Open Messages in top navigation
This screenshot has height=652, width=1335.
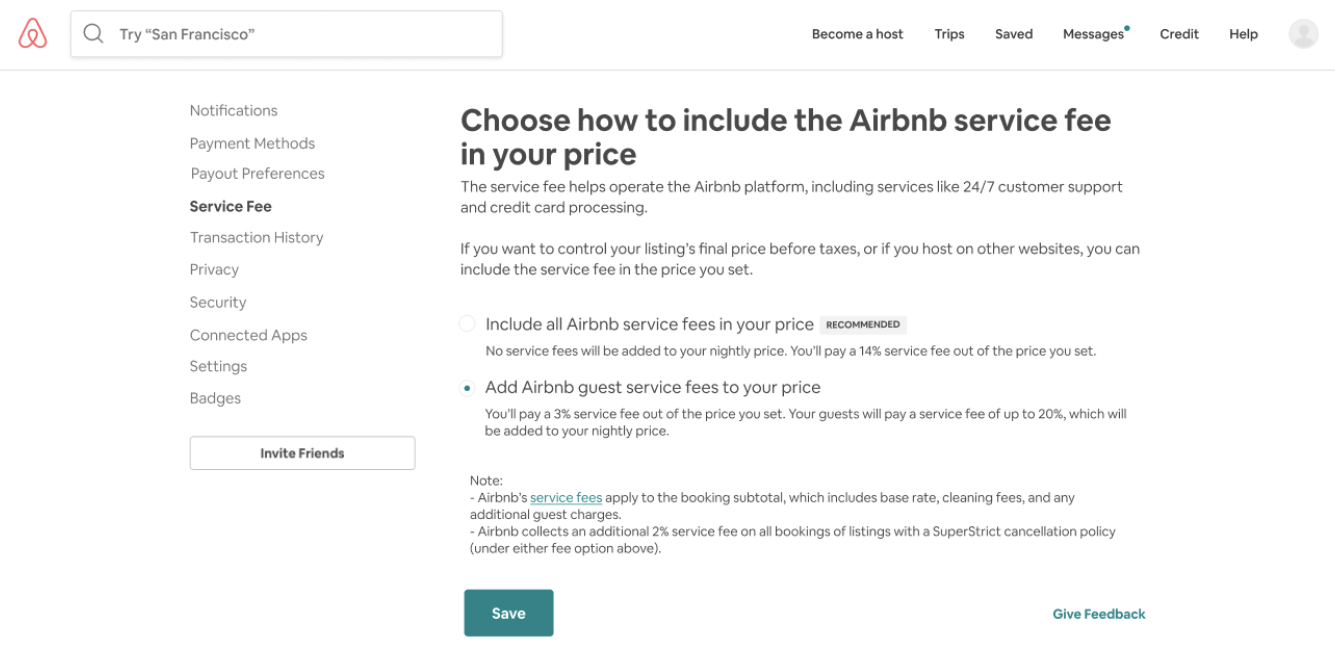1094,34
